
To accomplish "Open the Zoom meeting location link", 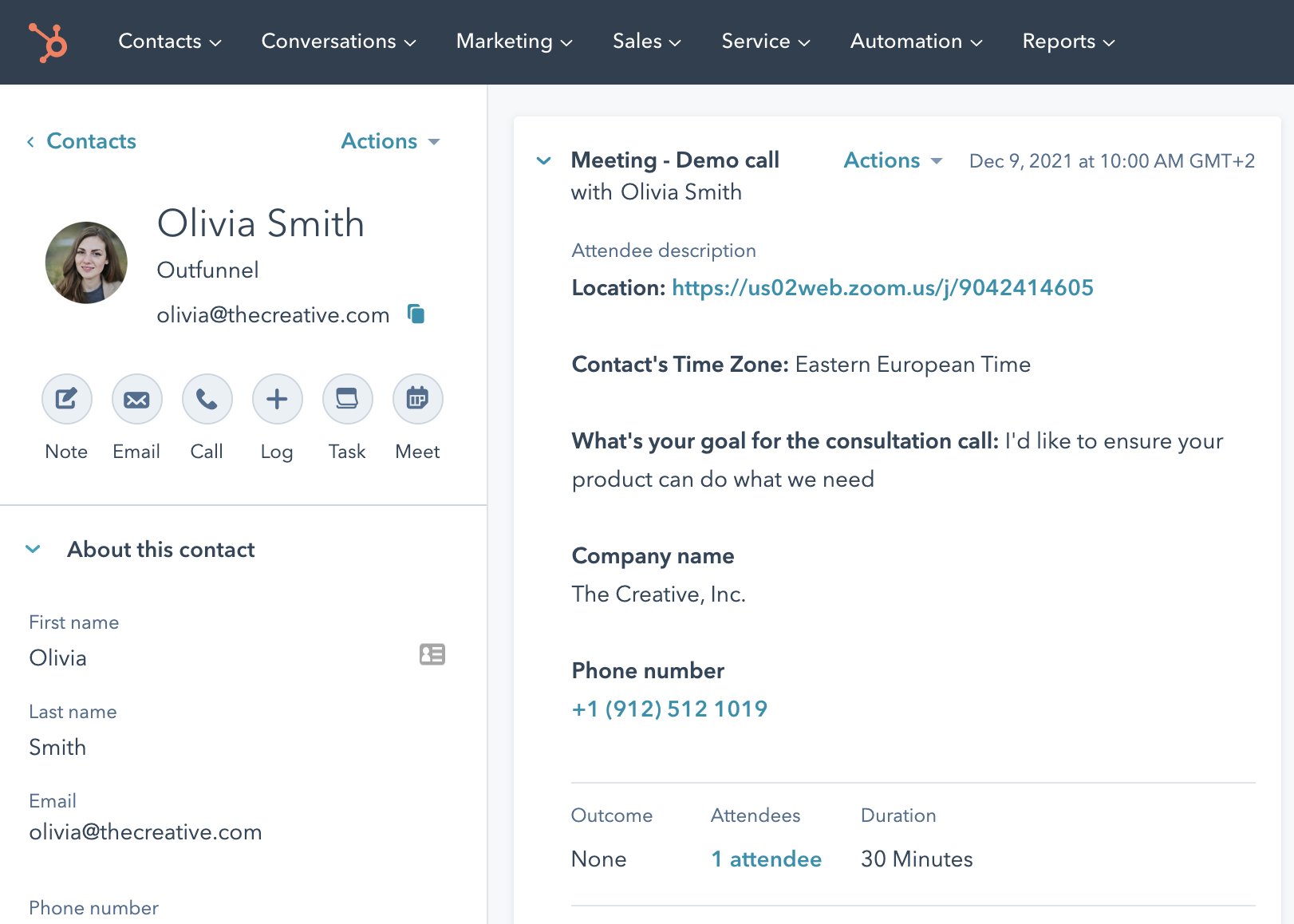I will point(882,288).
